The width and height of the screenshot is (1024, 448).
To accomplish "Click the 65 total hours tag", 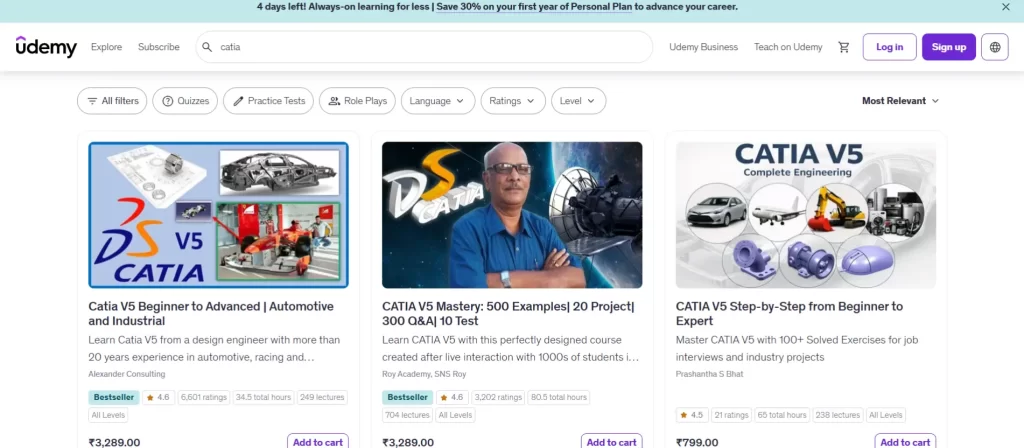I will pyautogui.click(x=782, y=415).
